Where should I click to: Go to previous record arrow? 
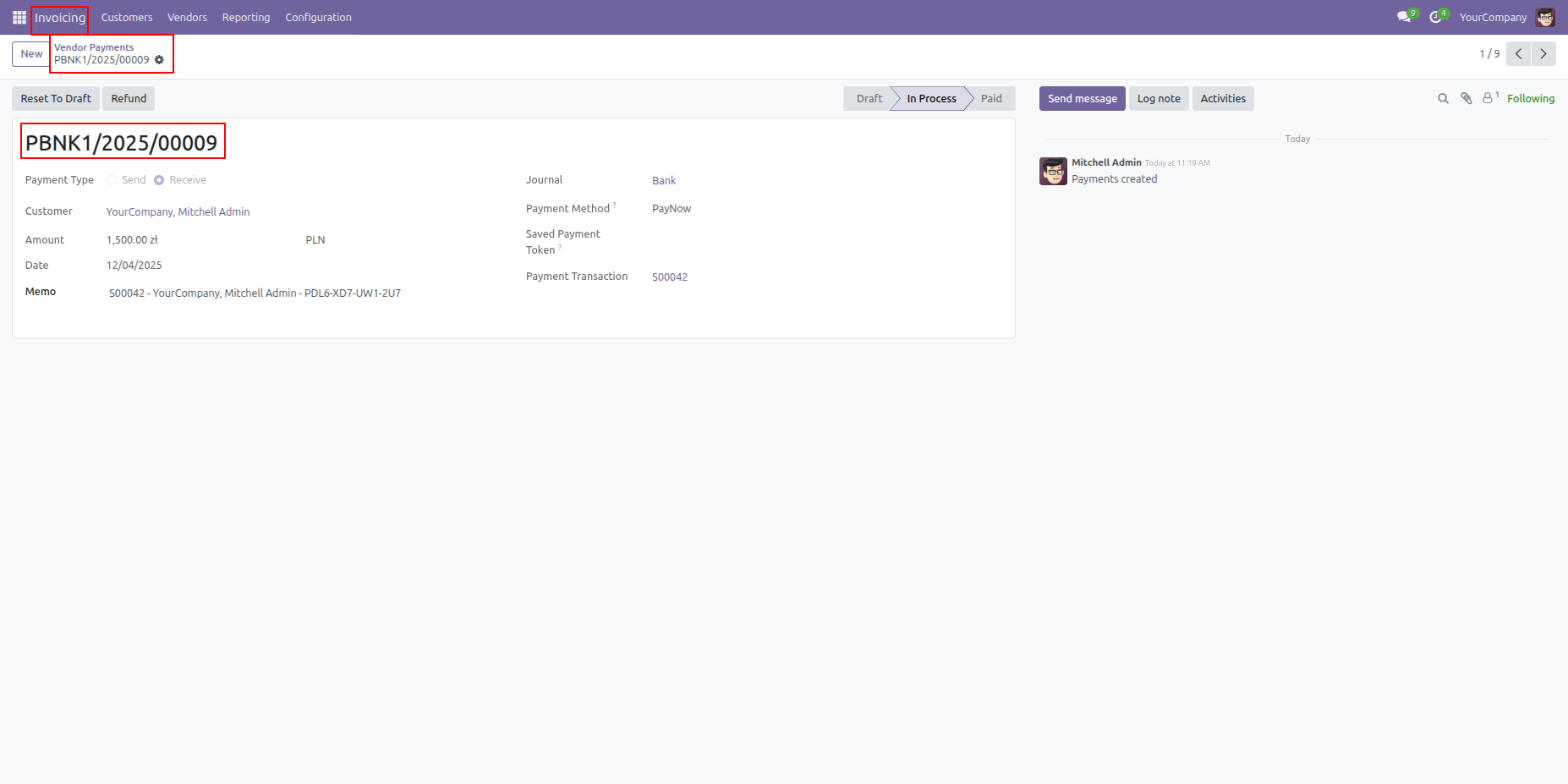[x=1519, y=54]
